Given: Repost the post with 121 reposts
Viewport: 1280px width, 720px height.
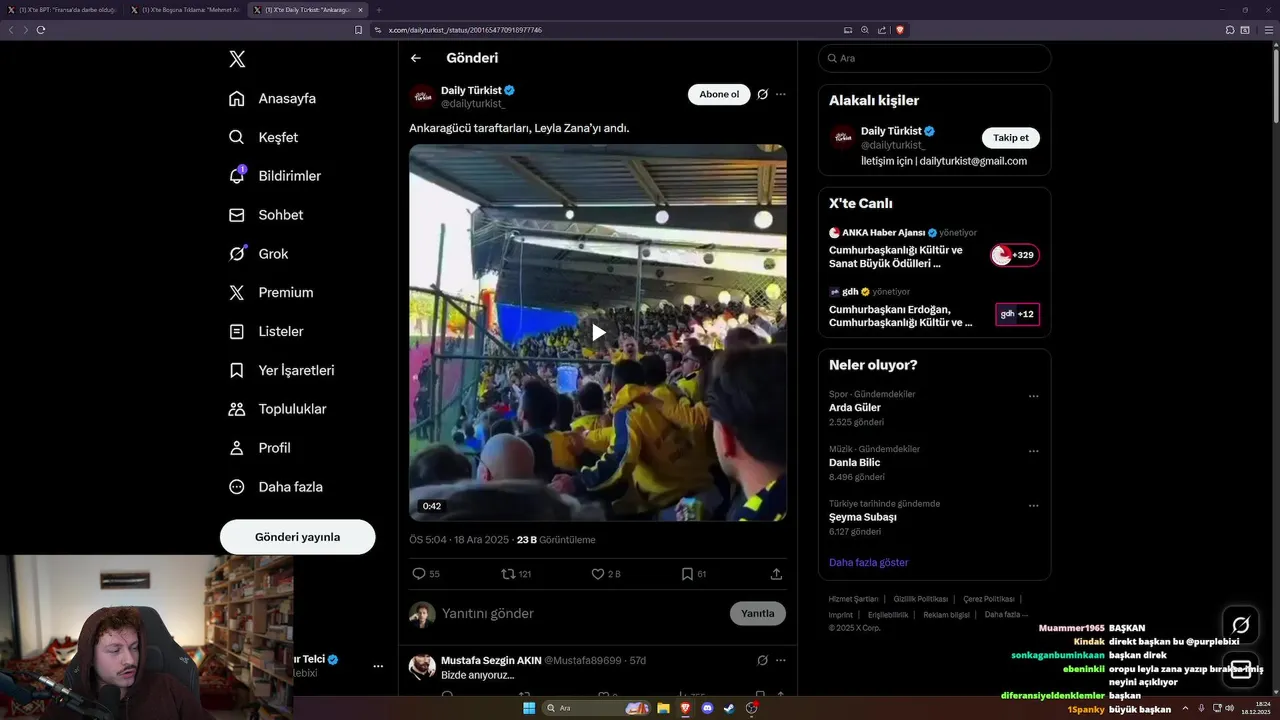Looking at the screenshot, I should pos(516,574).
